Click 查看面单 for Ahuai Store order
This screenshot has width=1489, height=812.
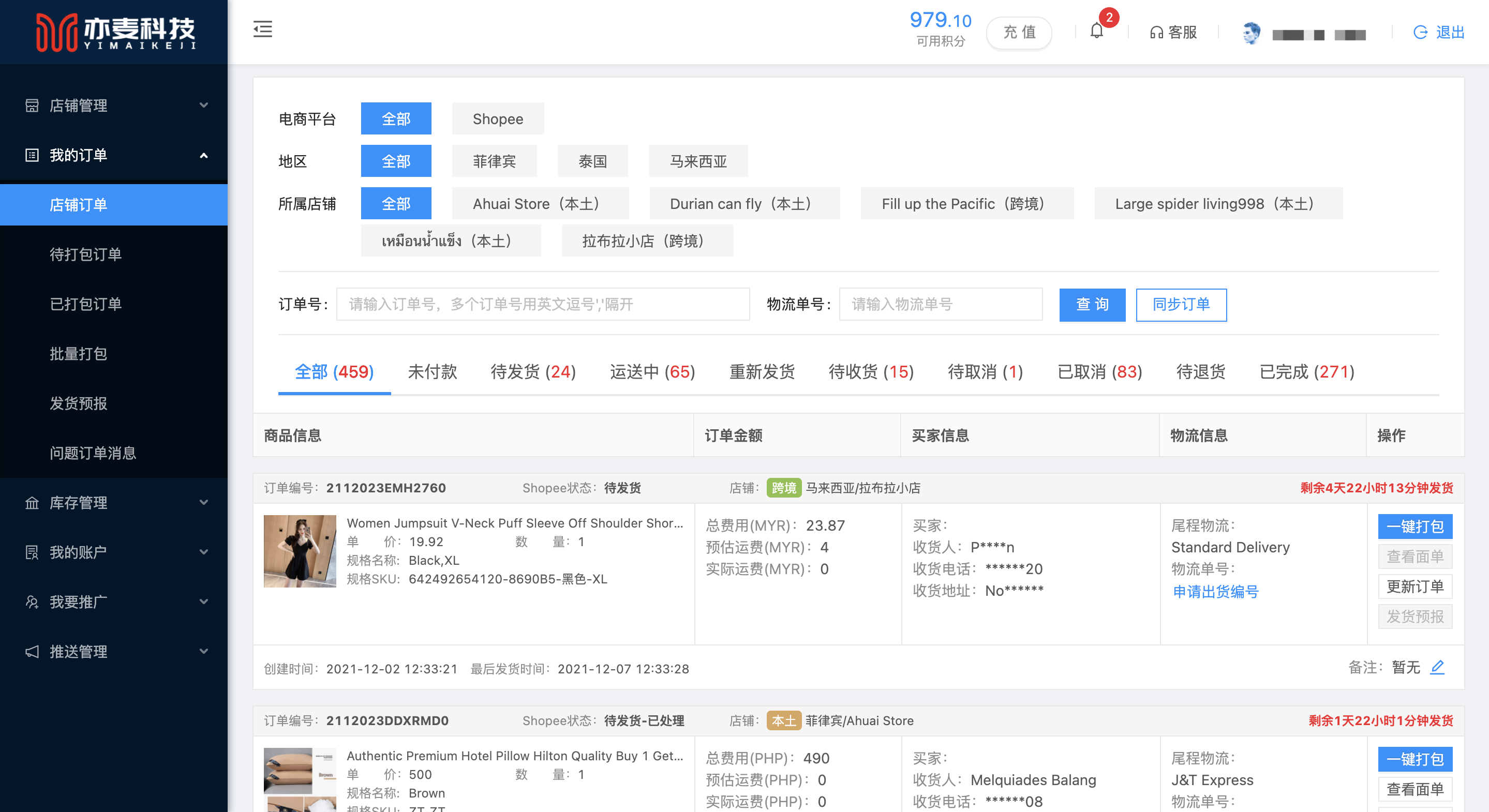[1415, 789]
